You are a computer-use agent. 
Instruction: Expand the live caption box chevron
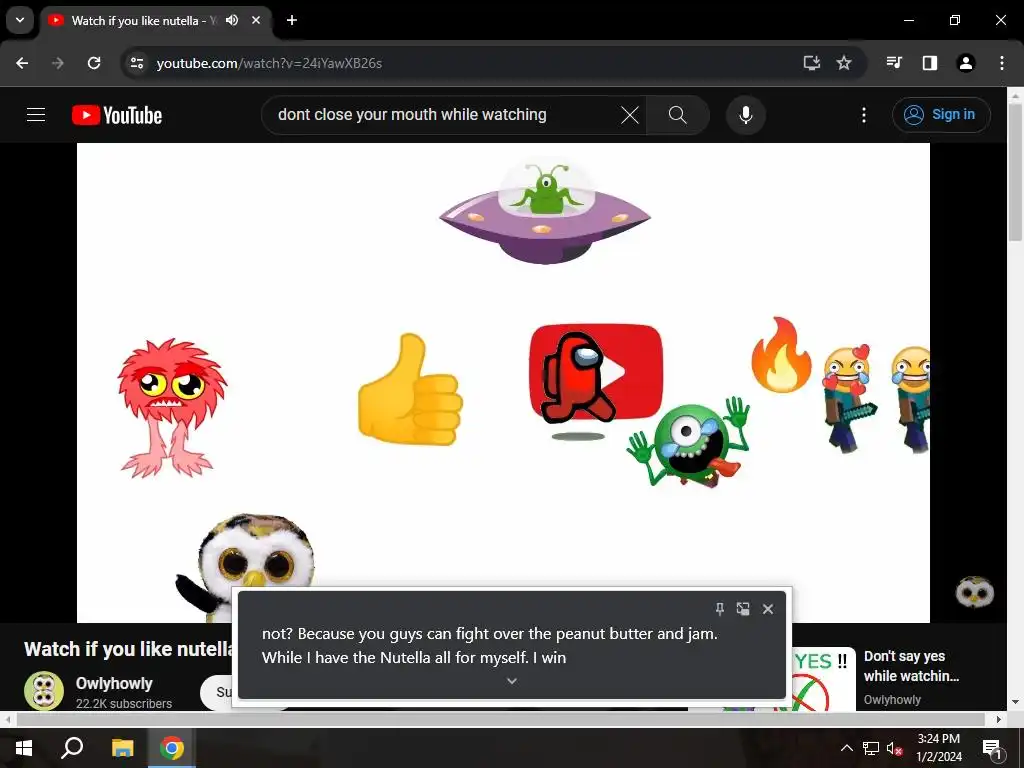click(512, 681)
